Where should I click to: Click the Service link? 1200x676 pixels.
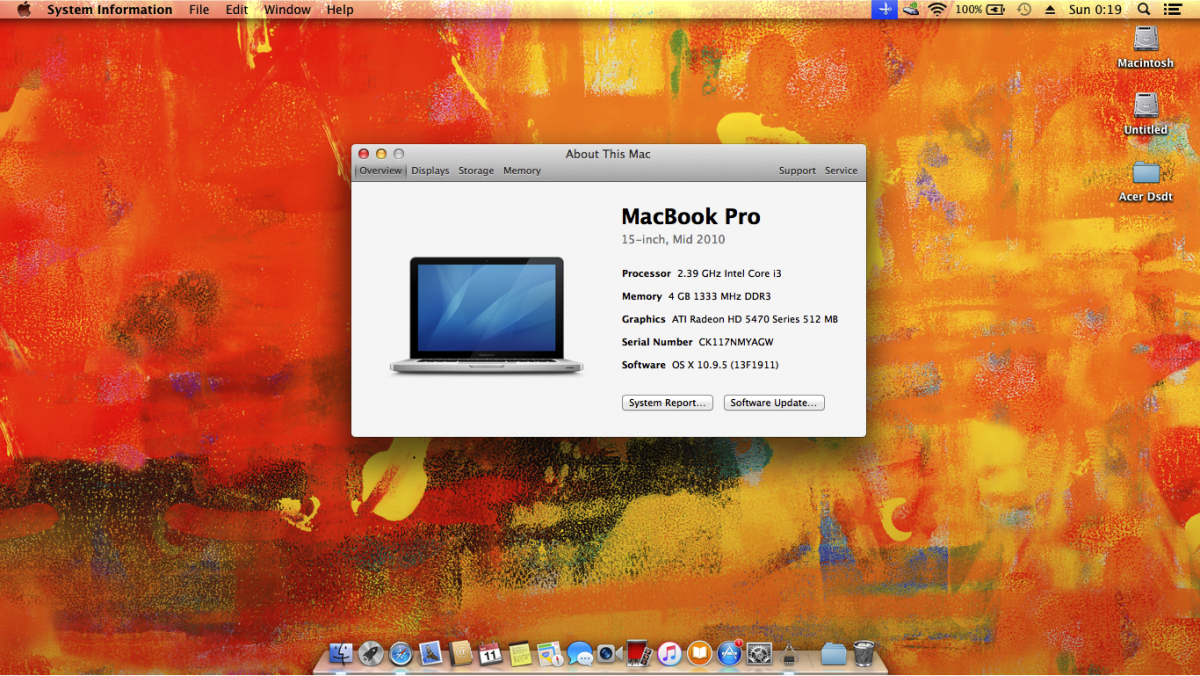coord(841,171)
